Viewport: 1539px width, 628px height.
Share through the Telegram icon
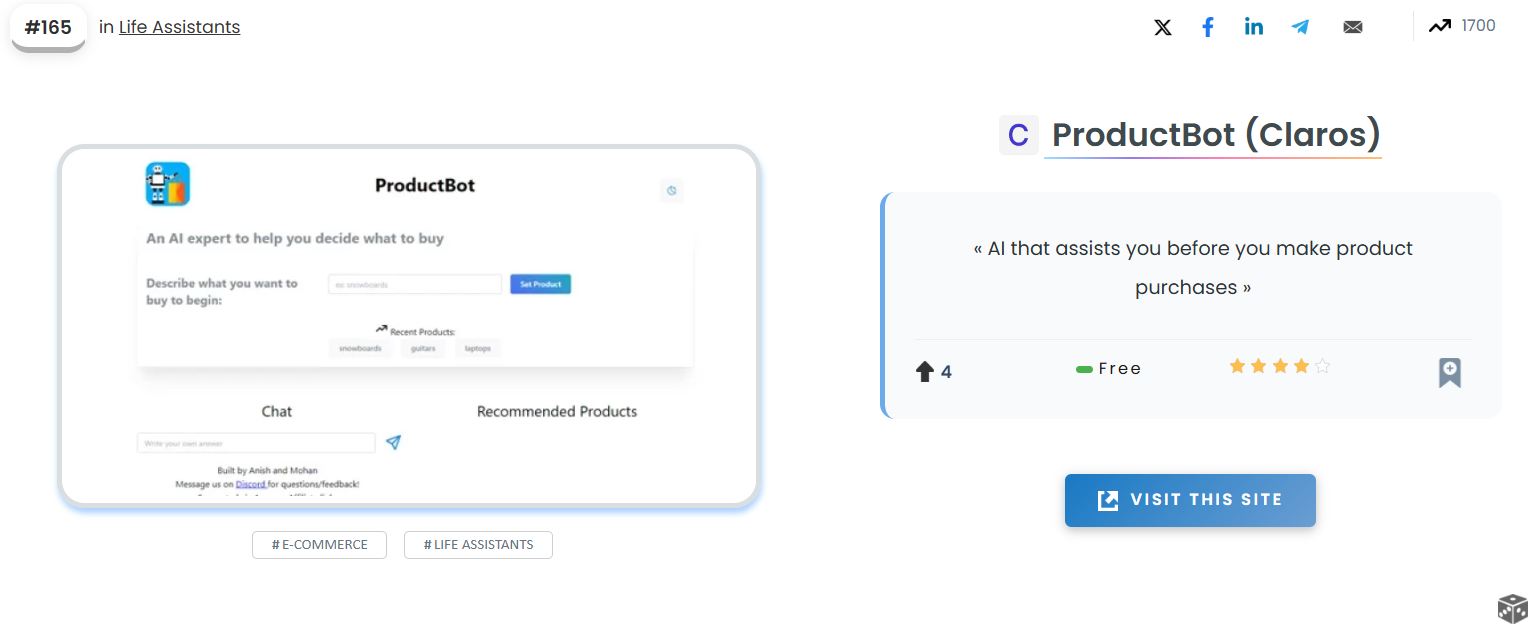pyautogui.click(x=1300, y=27)
